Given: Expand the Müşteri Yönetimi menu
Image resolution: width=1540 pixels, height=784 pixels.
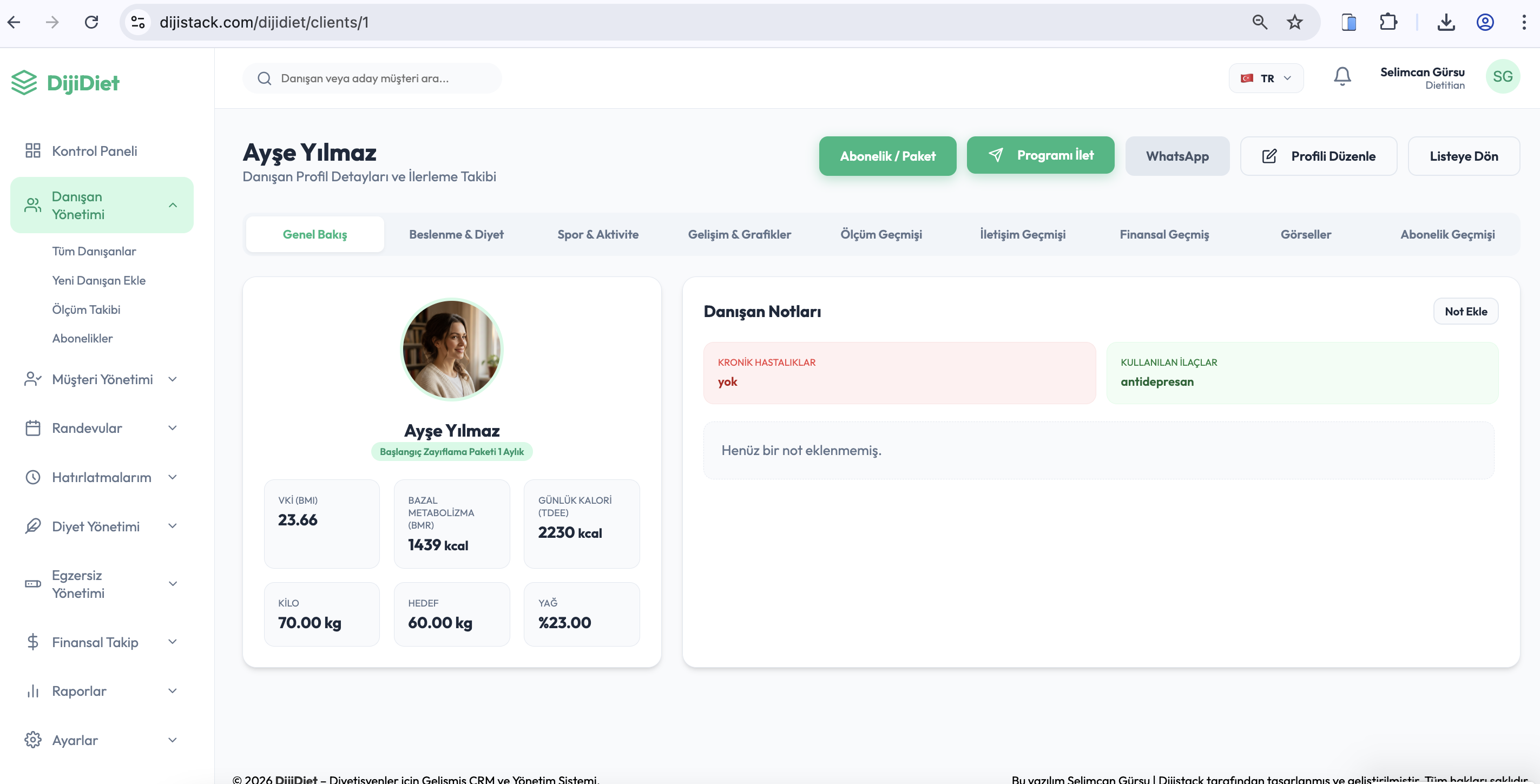Looking at the screenshot, I should [173, 379].
